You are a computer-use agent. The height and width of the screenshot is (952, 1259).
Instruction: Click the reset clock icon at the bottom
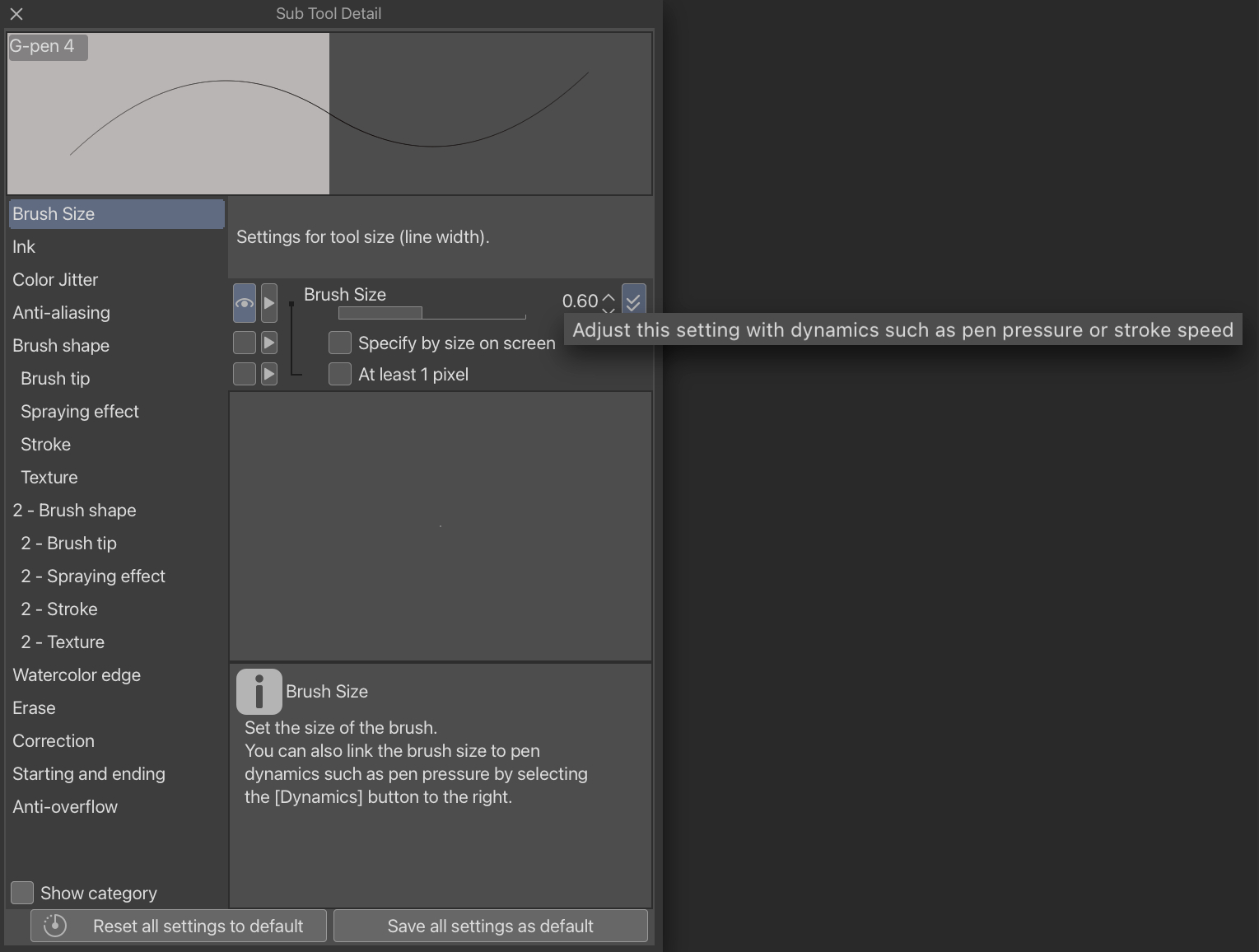55,926
